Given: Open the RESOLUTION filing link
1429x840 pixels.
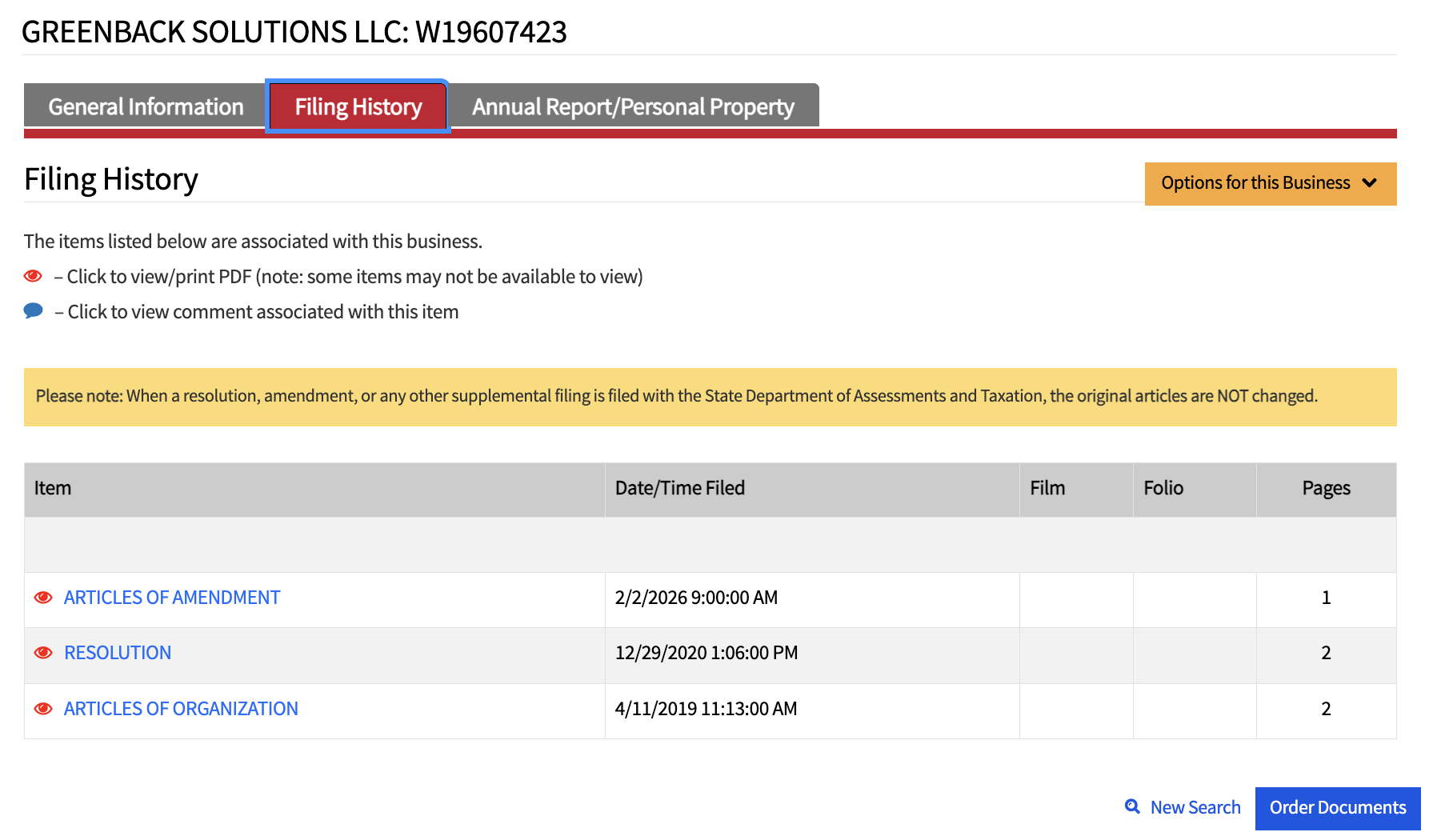Looking at the screenshot, I should (x=118, y=653).
